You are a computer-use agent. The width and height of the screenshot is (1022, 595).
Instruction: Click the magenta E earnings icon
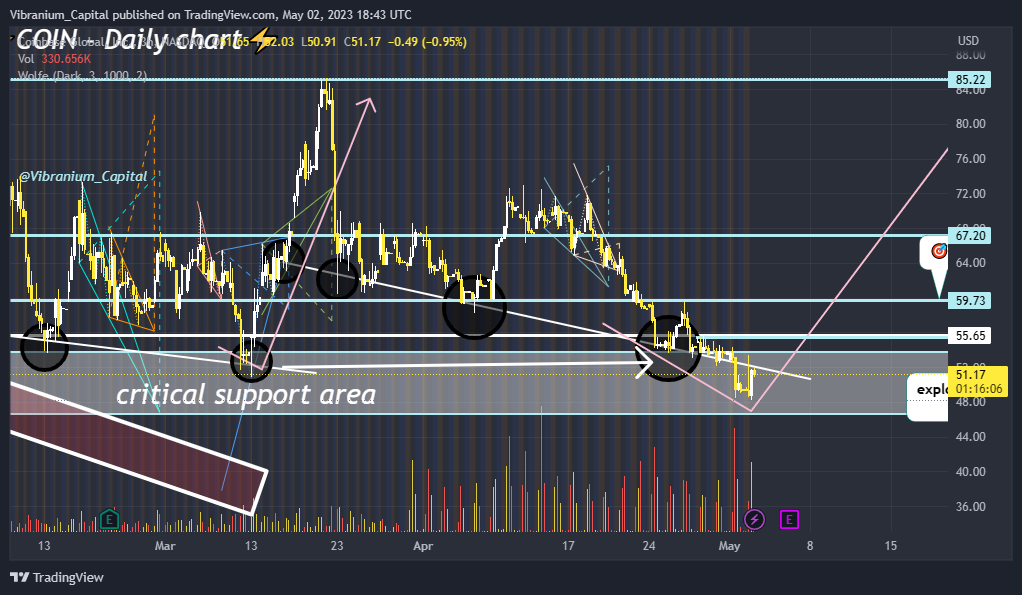[x=789, y=519]
